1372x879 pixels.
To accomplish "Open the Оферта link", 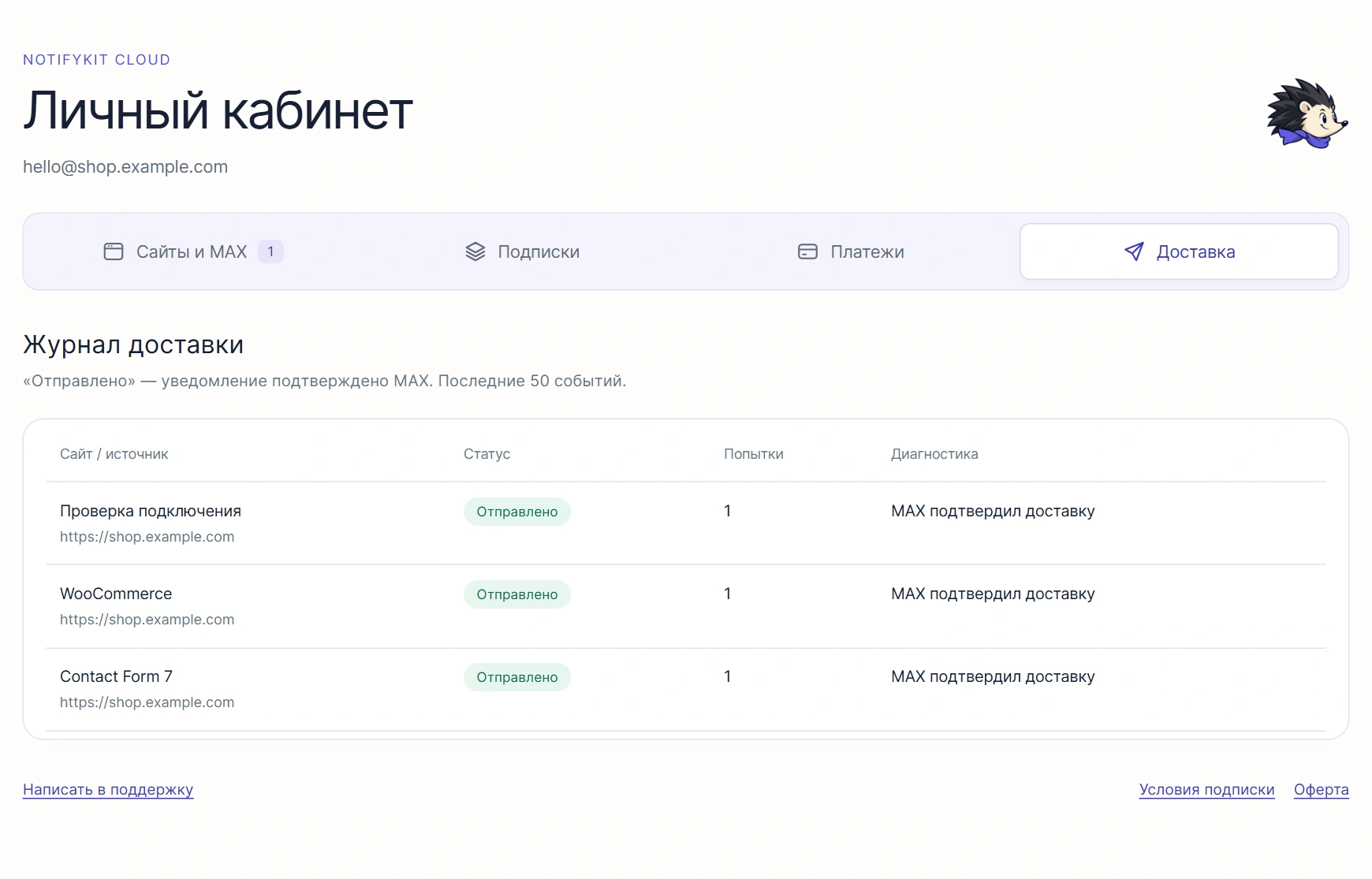I will 1321,789.
